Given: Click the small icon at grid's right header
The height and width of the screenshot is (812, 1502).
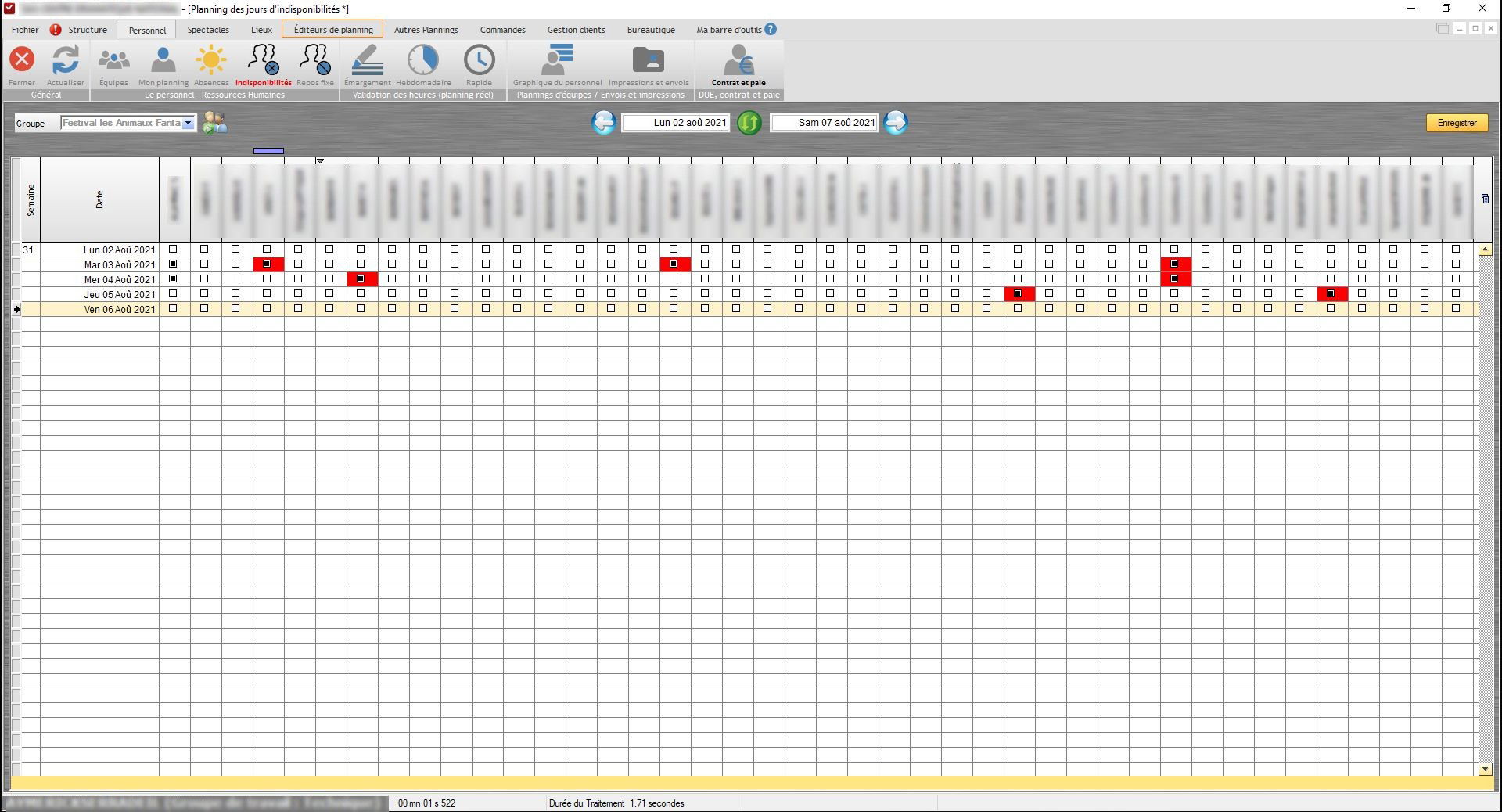Looking at the screenshot, I should point(1486,199).
